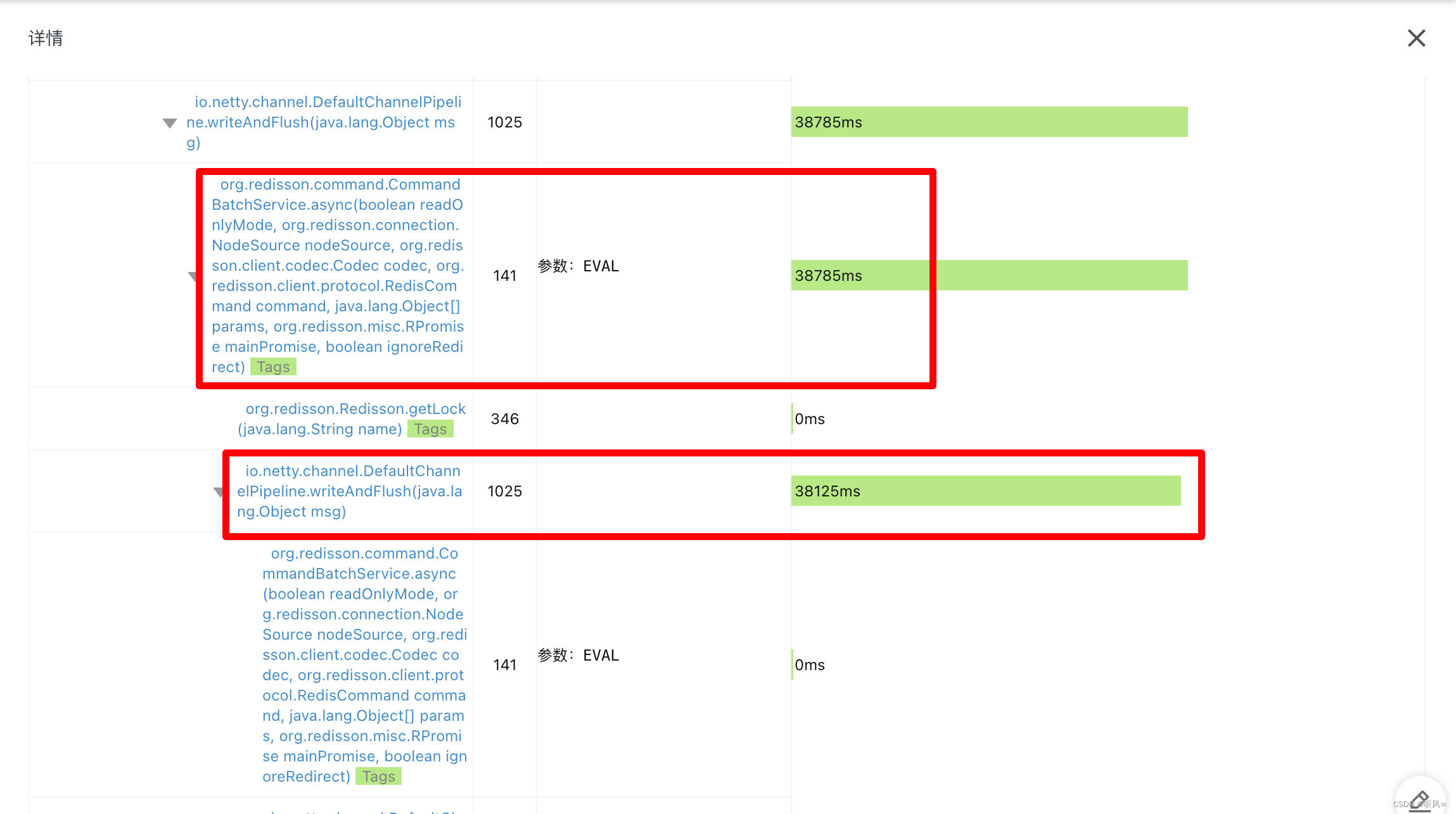This screenshot has height=814, width=1456.
Task: Click Tags badge on 0ms async row
Action: 378,777
